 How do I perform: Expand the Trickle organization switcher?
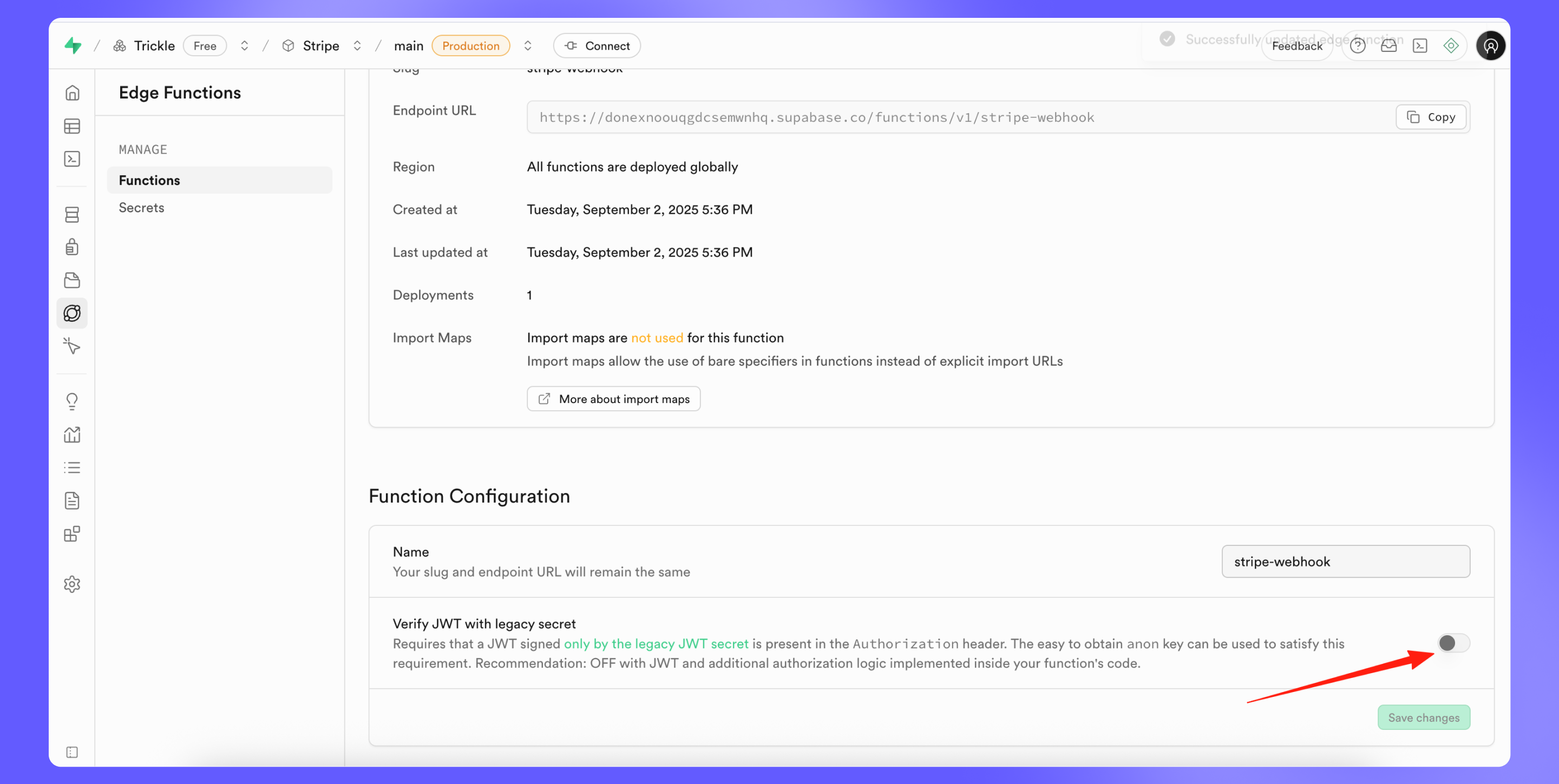[x=245, y=45]
